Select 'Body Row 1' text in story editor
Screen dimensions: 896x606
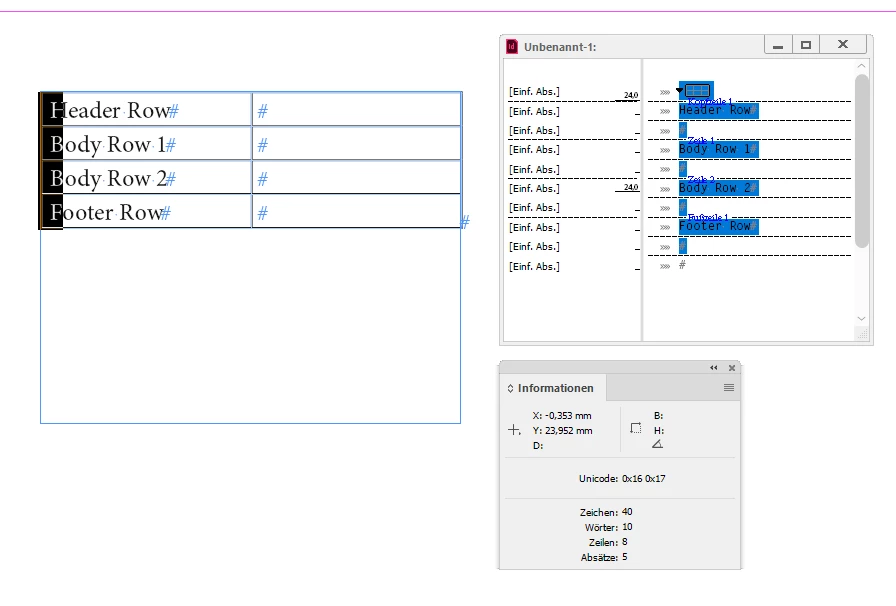pyautogui.click(x=714, y=149)
